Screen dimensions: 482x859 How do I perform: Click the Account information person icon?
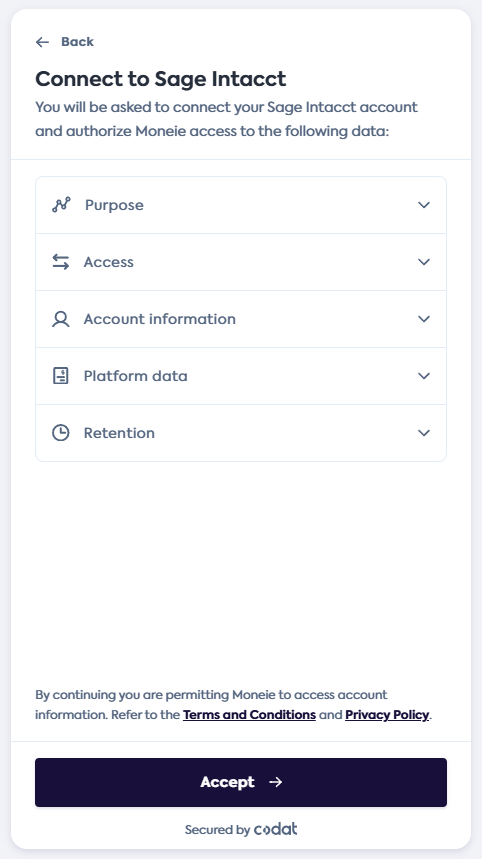(61, 319)
